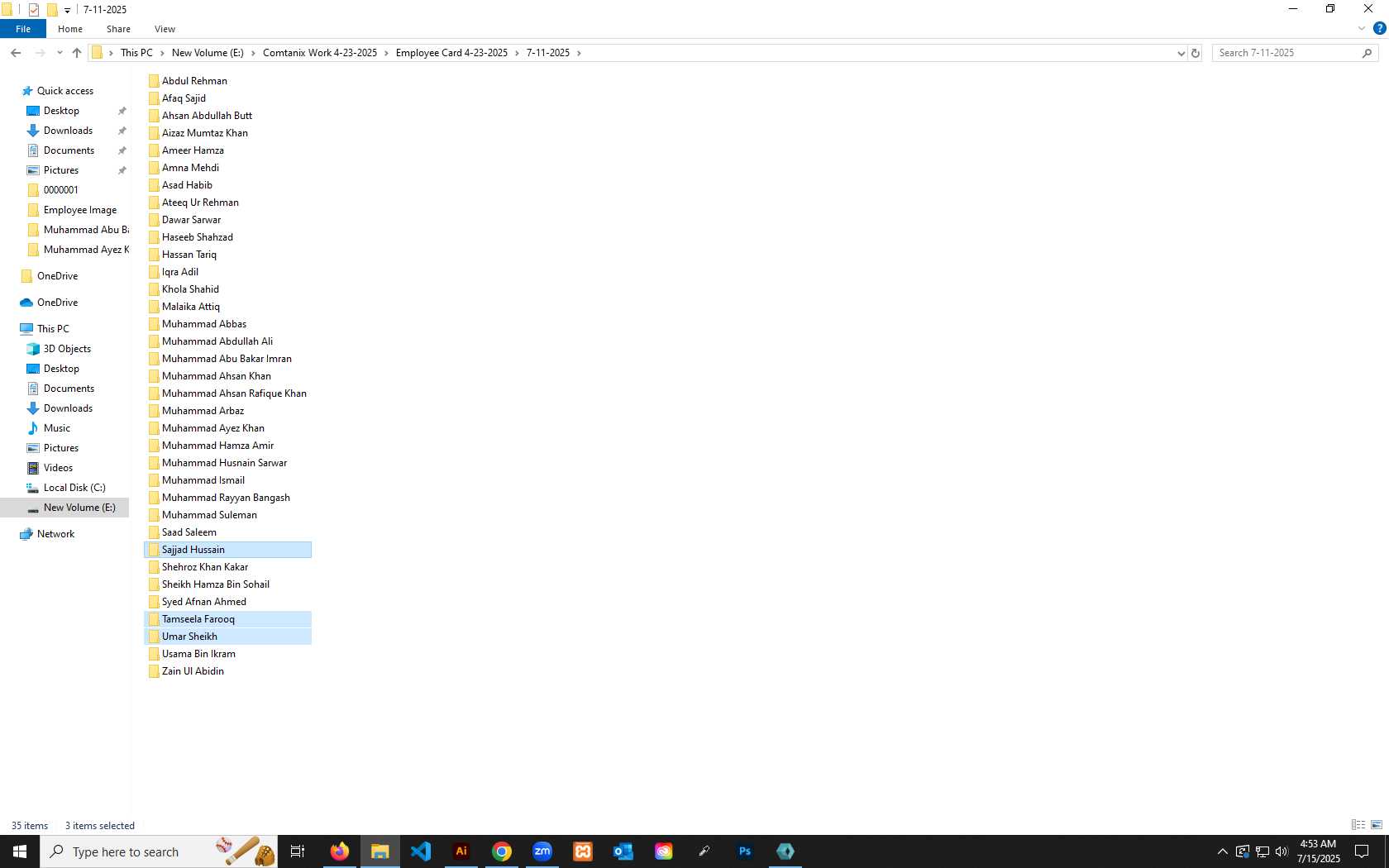This screenshot has width=1389, height=868.
Task: Open the recent locations dropdown
Action: pos(60,53)
